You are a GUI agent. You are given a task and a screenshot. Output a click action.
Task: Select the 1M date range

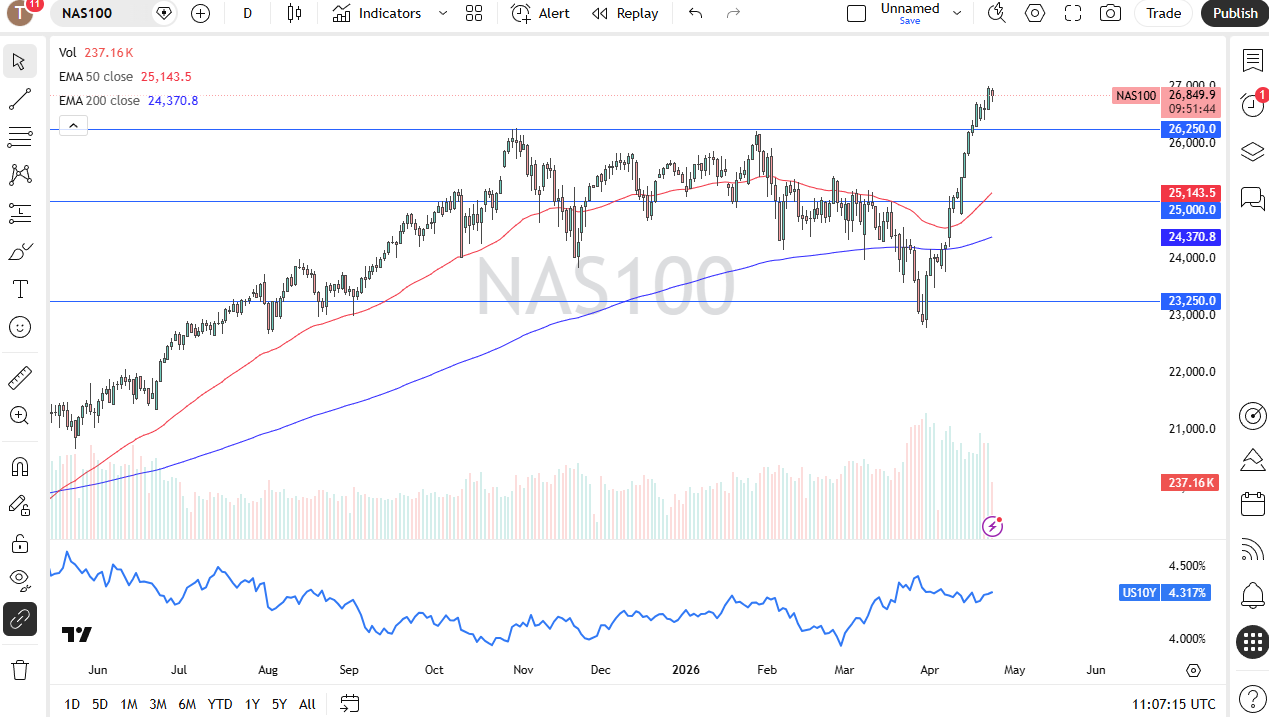(129, 704)
